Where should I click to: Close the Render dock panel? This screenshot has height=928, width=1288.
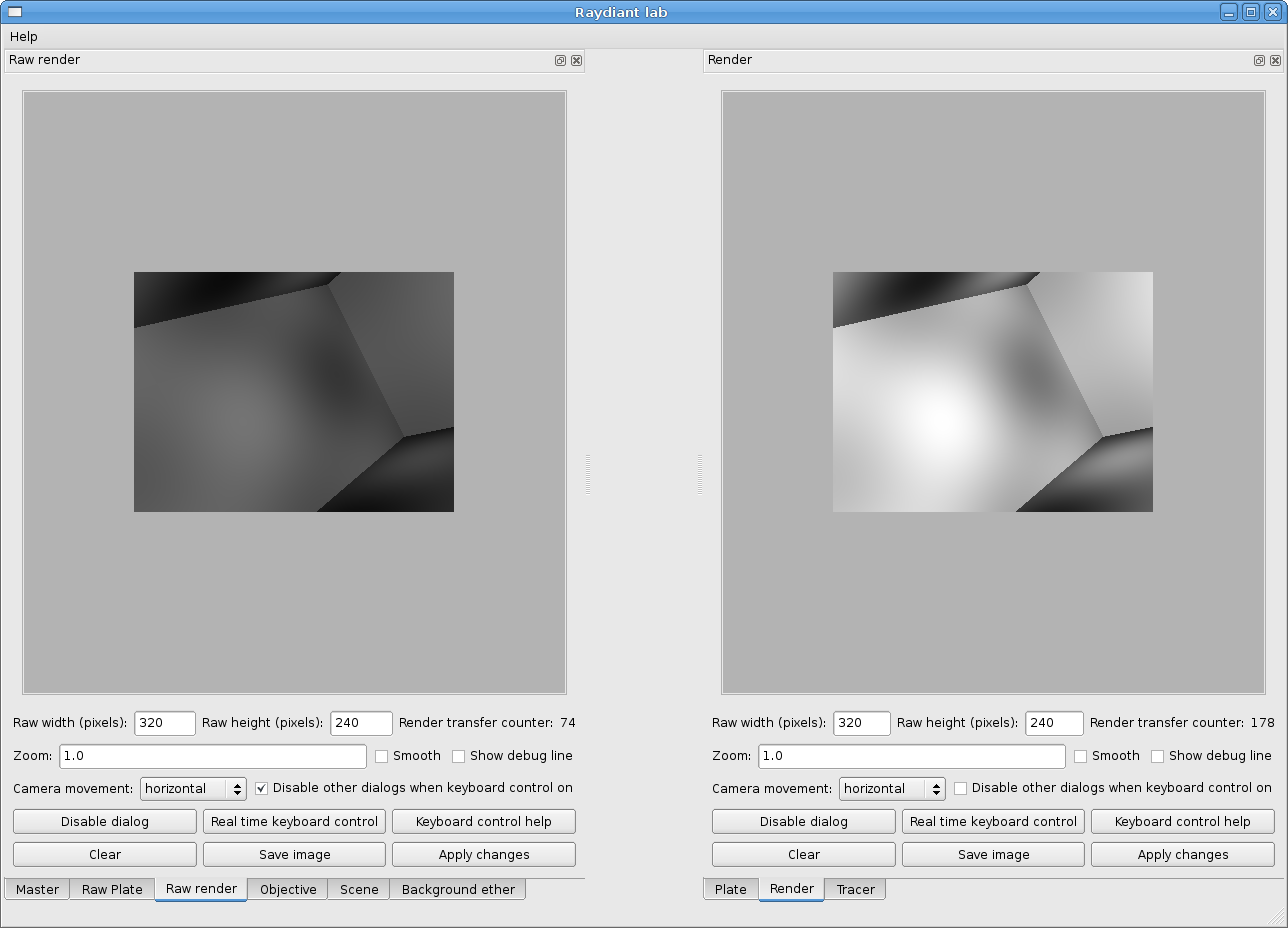pos(1275,61)
